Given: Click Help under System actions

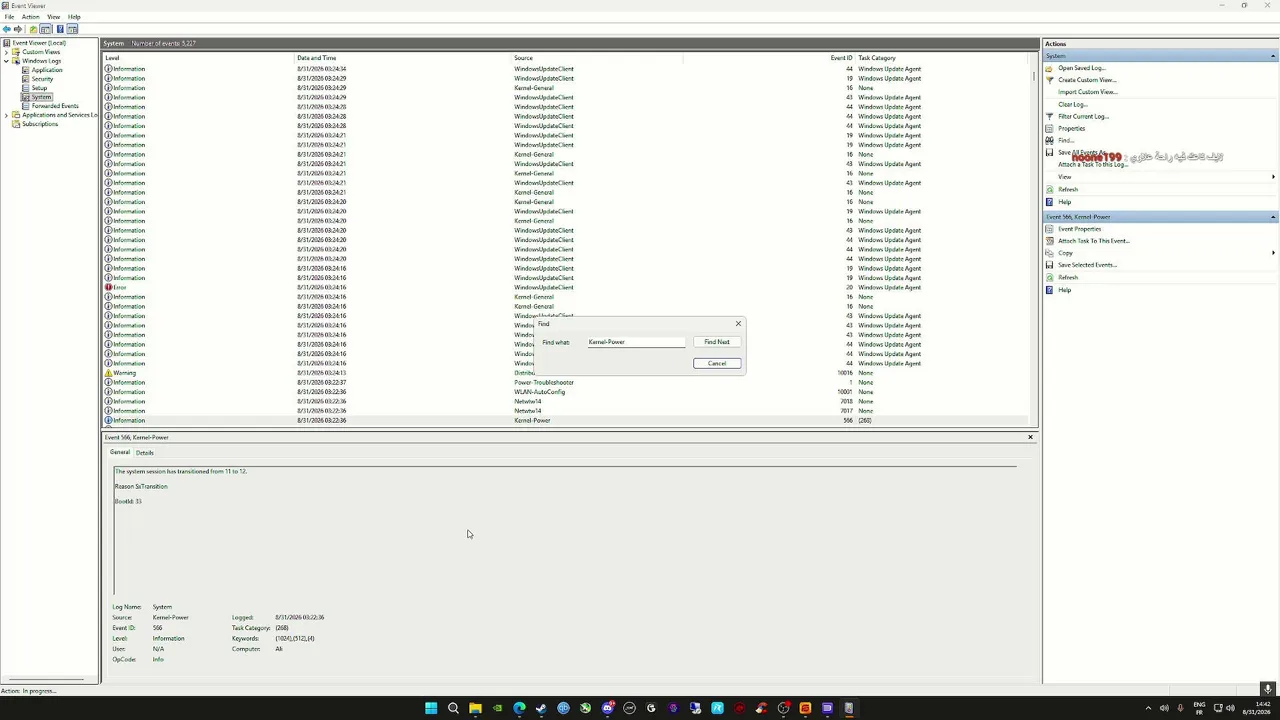Looking at the screenshot, I should 1064,202.
